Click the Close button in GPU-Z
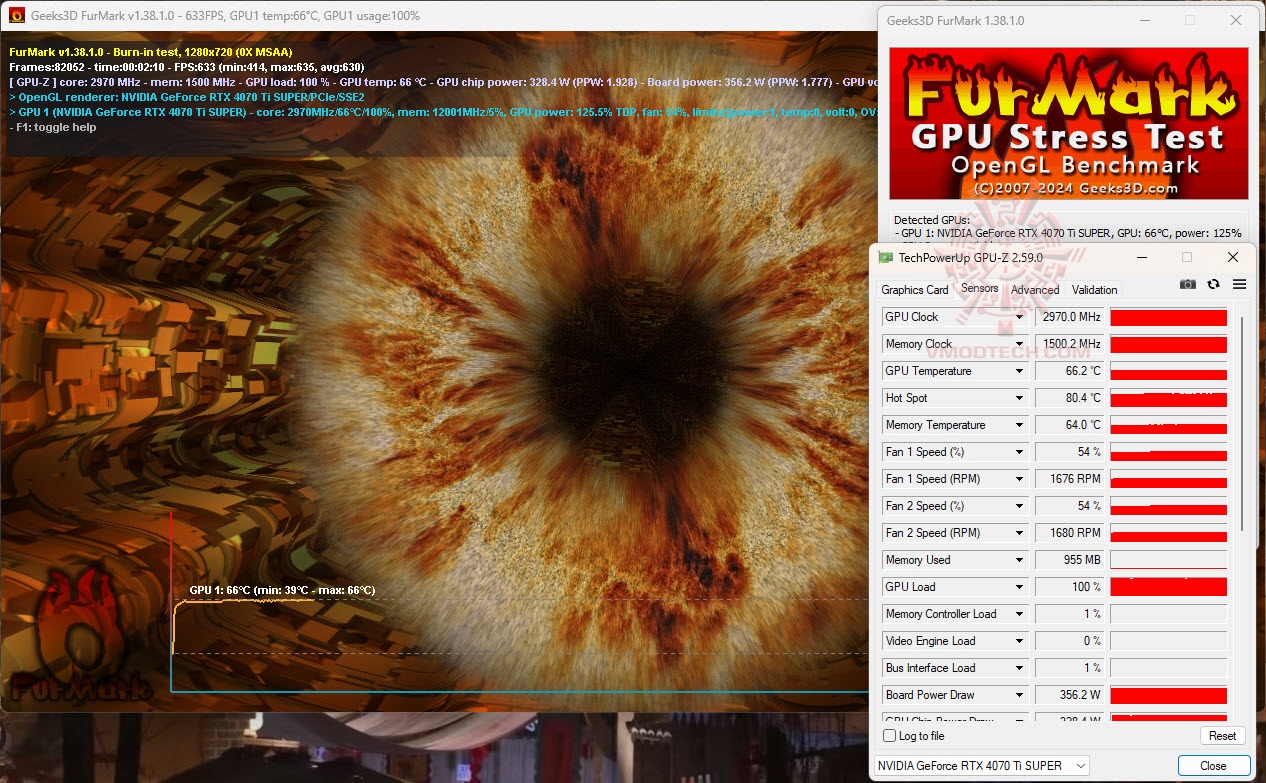 coord(1213,766)
